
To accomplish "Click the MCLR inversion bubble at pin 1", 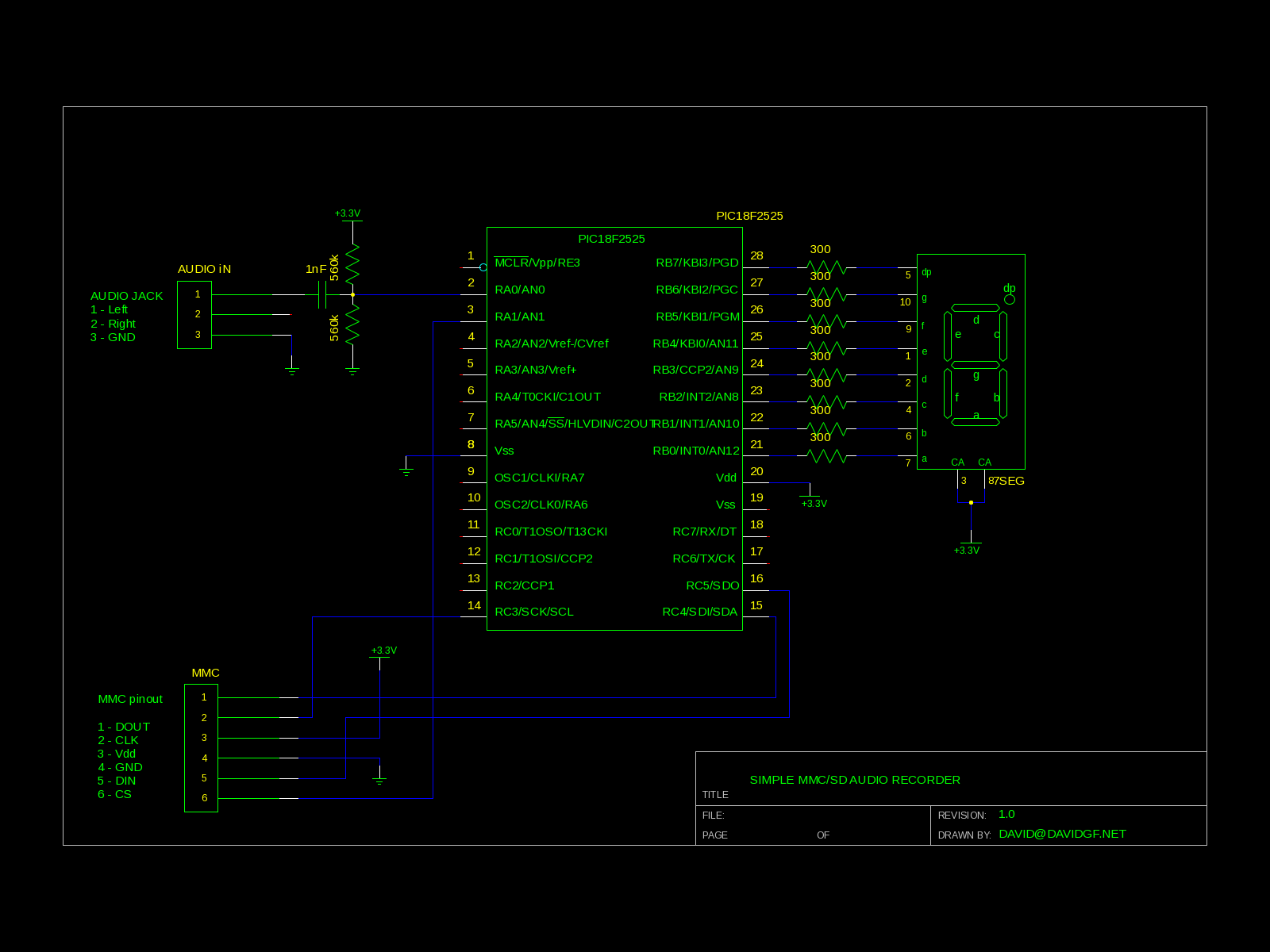I will (483, 267).
